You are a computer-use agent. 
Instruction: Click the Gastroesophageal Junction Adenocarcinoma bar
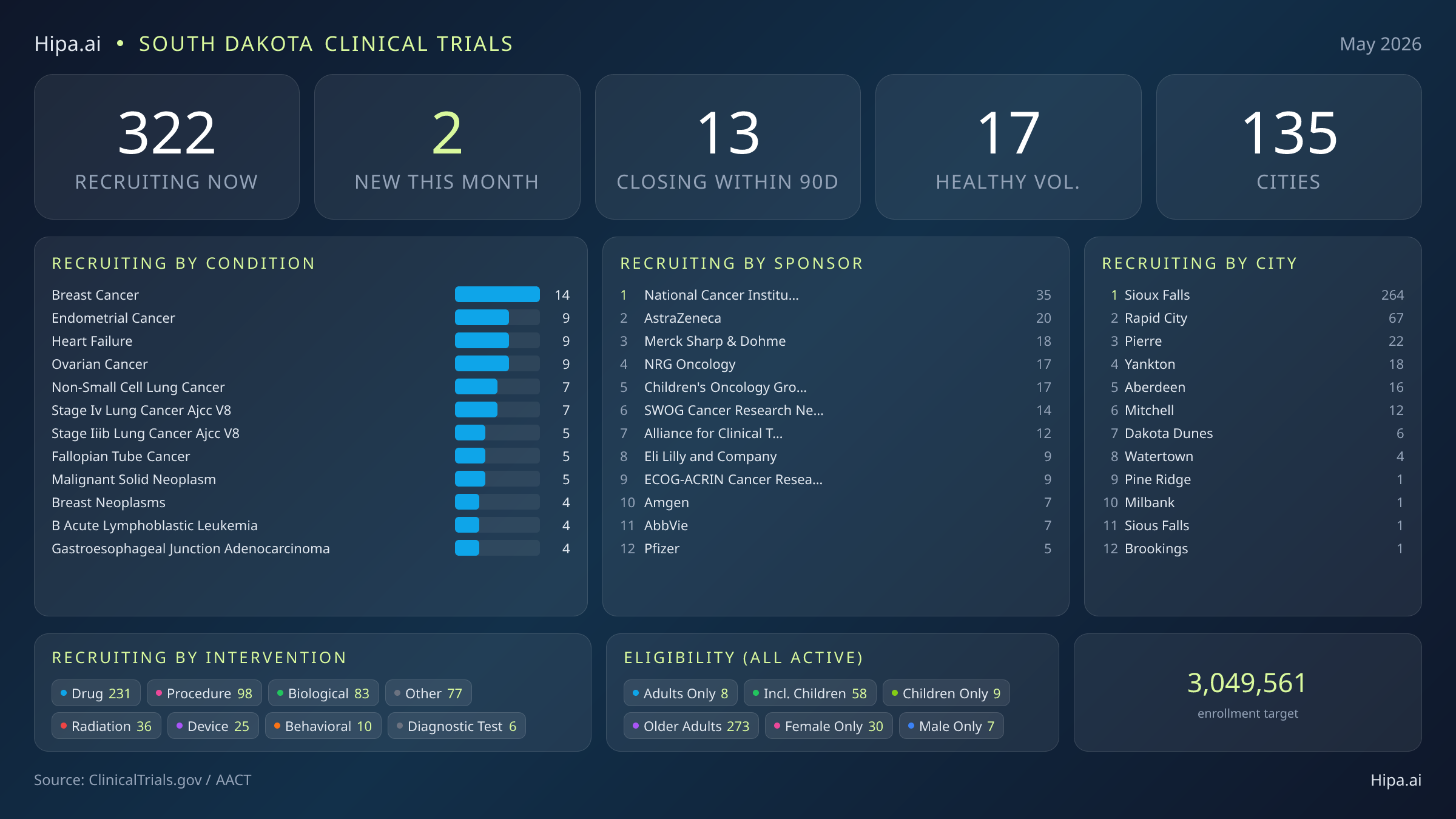click(x=497, y=548)
